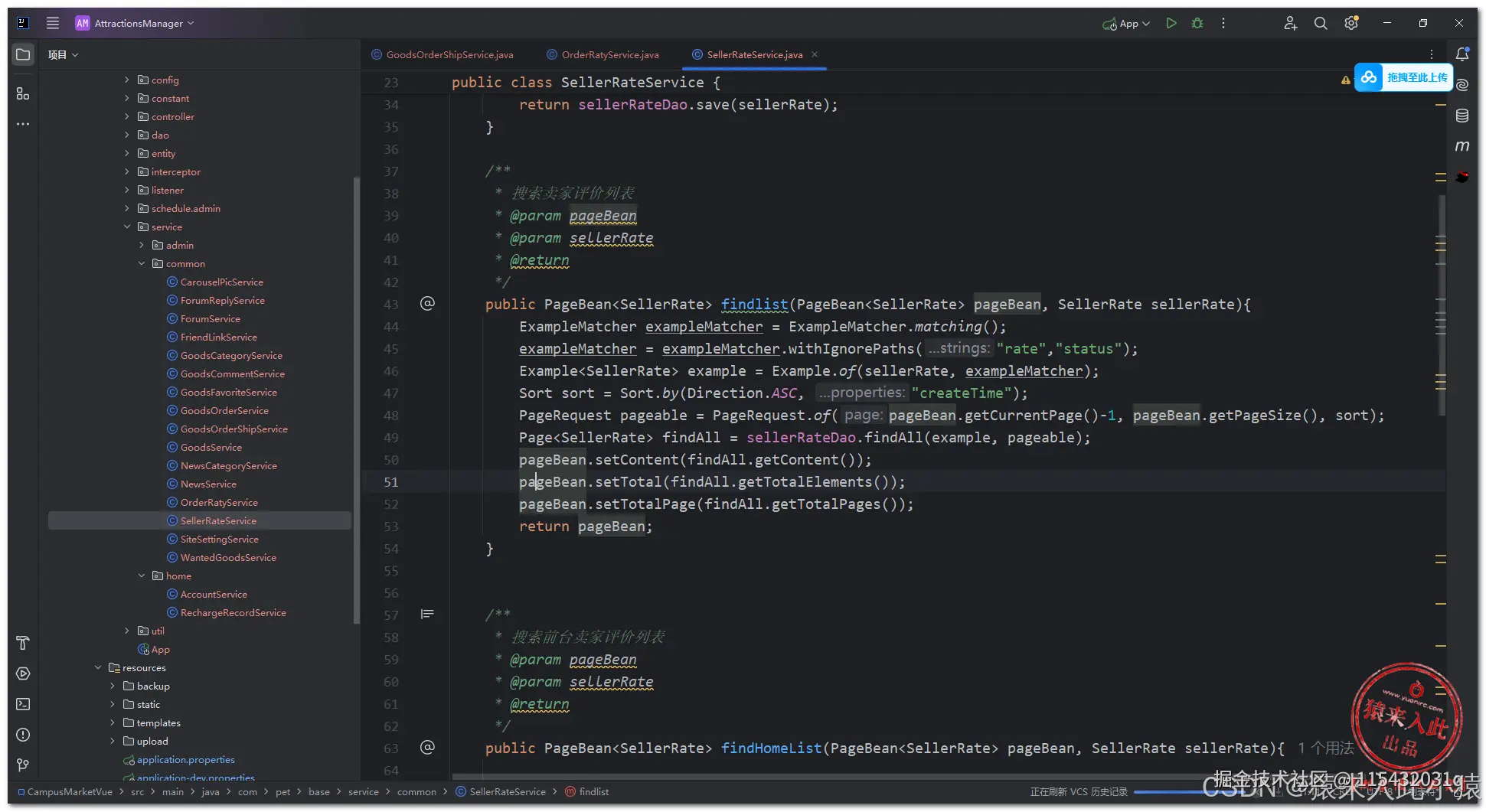Open App run configuration dropdown

(1126, 24)
